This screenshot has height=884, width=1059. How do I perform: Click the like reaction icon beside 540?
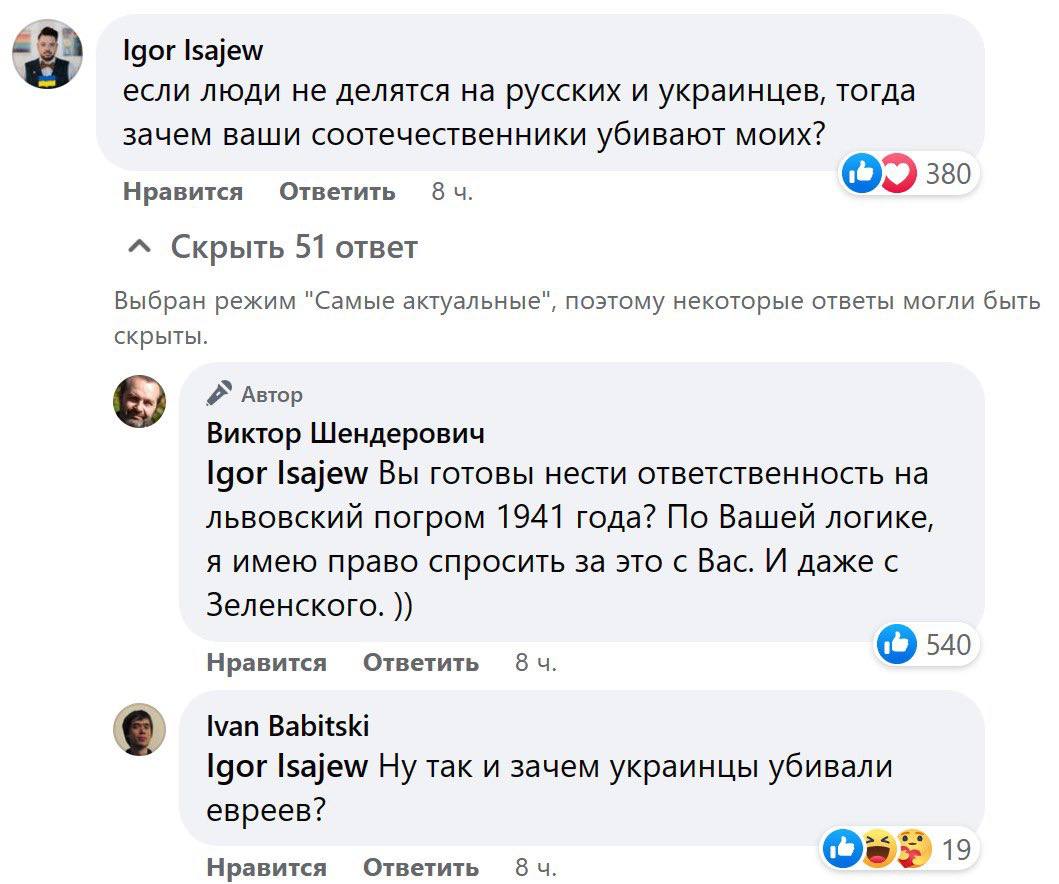(896, 645)
